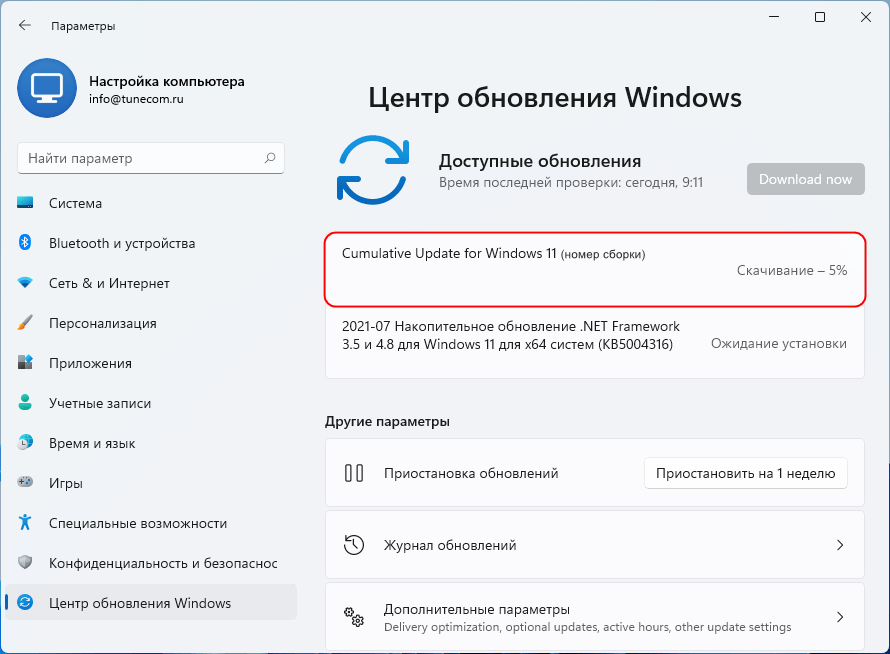Click the back arrow icon
890x654 pixels.
click(x=24, y=25)
